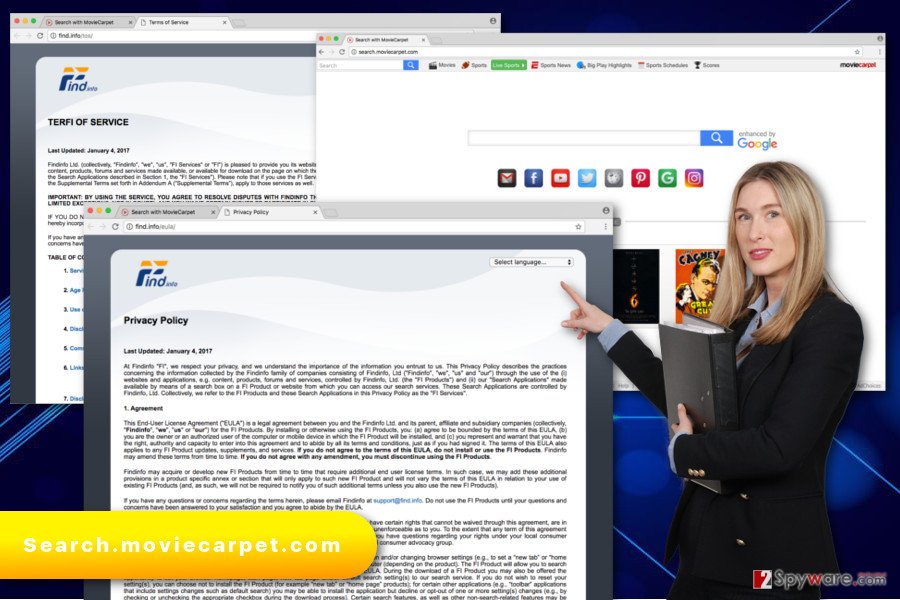This screenshot has width=900, height=600.
Task: Bookmark search.moviecarpet.com with the star icon
Action: [x=857, y=52]
